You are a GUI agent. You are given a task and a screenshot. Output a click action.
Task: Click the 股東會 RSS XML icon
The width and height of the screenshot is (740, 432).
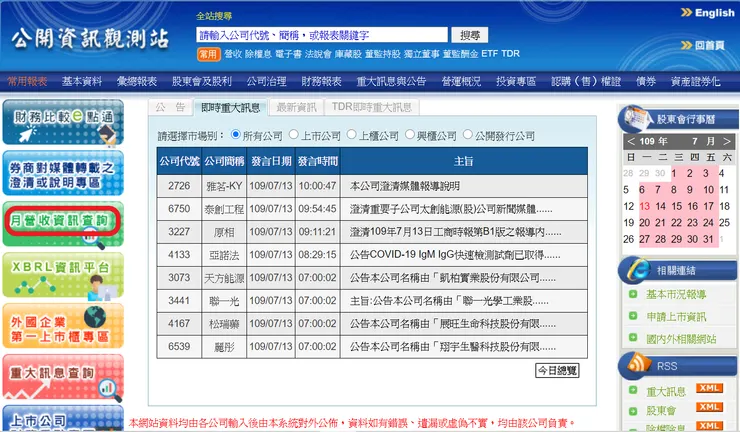click(x=709, y=407)
